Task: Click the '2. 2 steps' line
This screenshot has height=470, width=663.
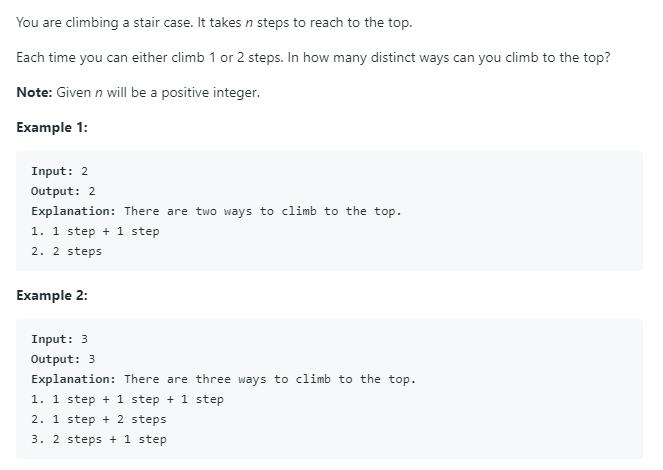Action: 67,251
